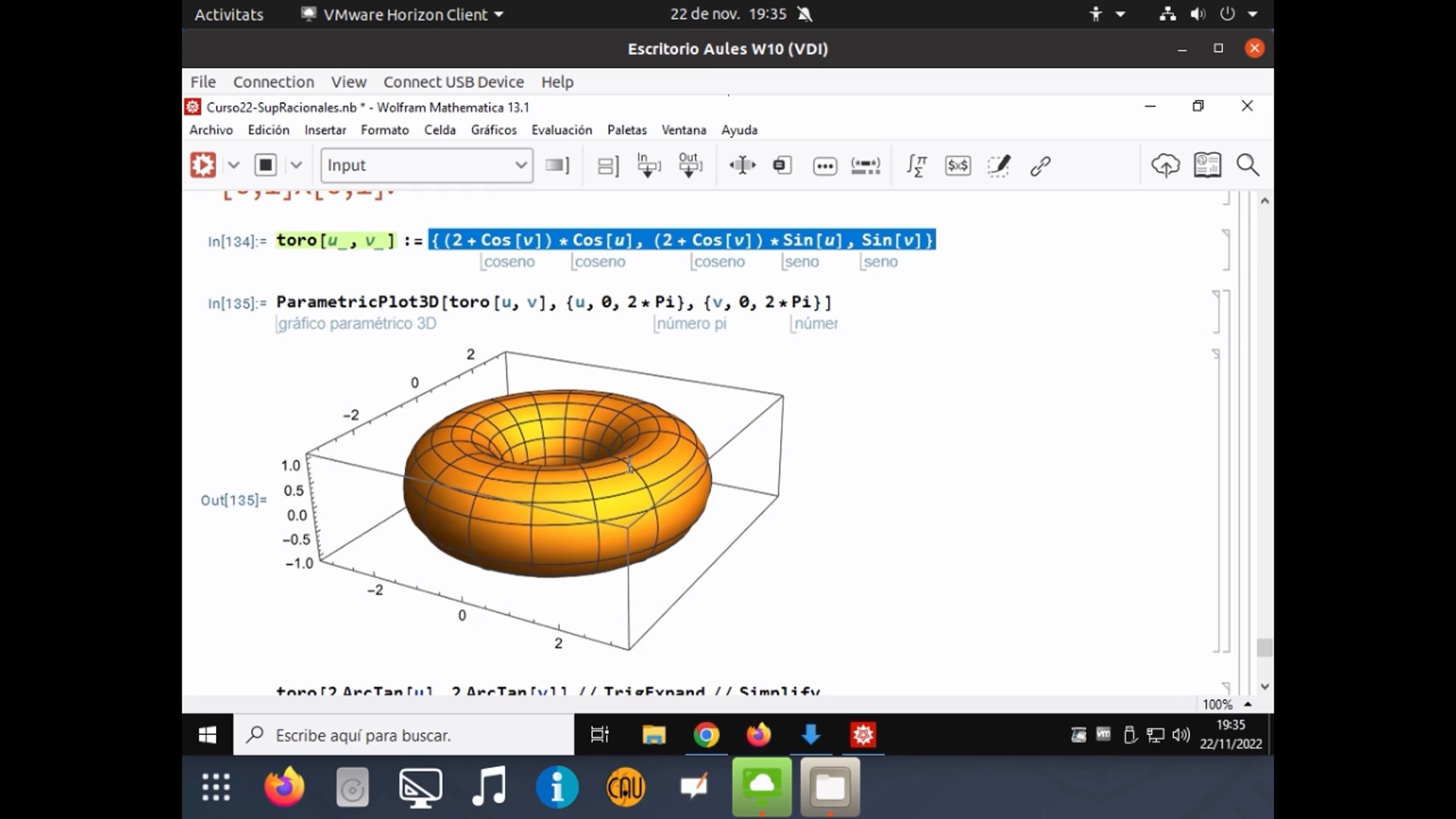Click the dollar sign formatting icon
The image size is (1456, 819).
click(958, 165)
